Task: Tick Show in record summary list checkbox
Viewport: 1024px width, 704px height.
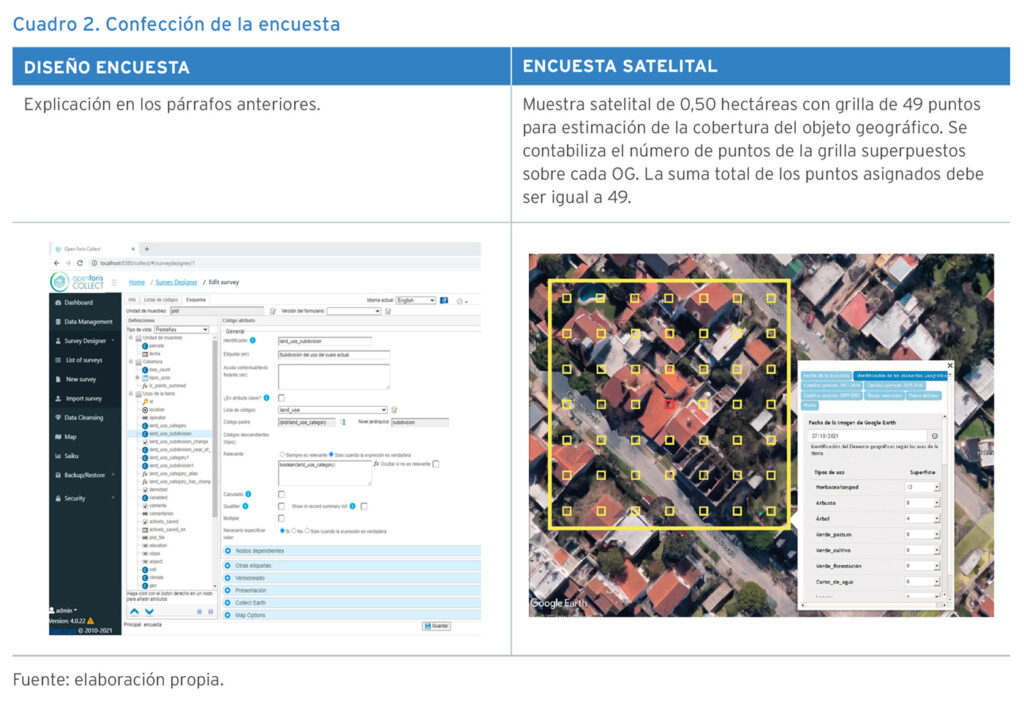Action: point(364,506)
